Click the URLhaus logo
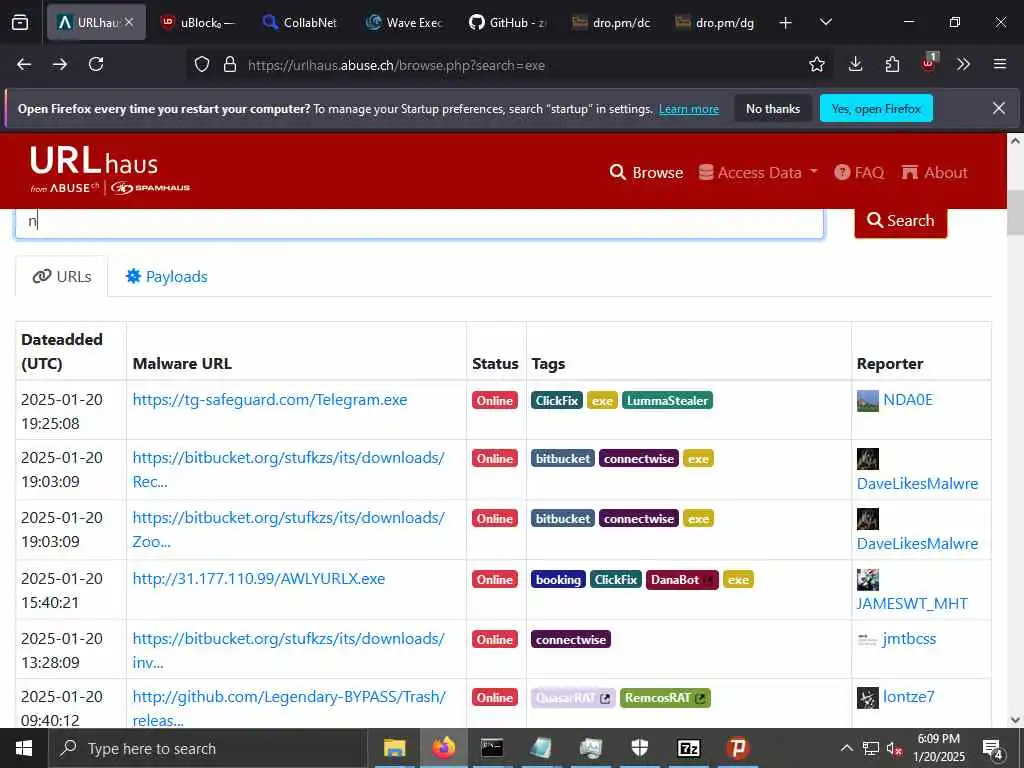The image size is (1024, 768). (x=110, y=170)
